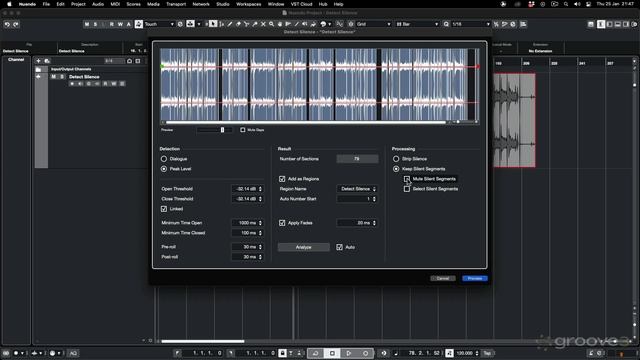Viewport: 640px width, 360px height.
Task: Click the project horizontal scrollbar thumb
Action: (203, 341)
